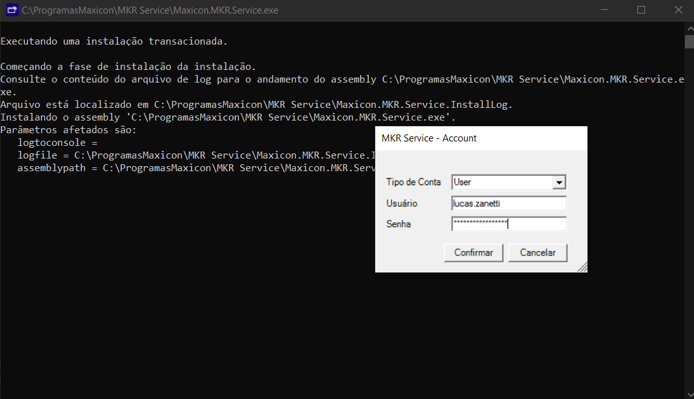This screenshot has height=399, width=694.
Task: Click the 'Arquivo está localizado em' line
Action: pyautogui.click(x=256, y=105)
